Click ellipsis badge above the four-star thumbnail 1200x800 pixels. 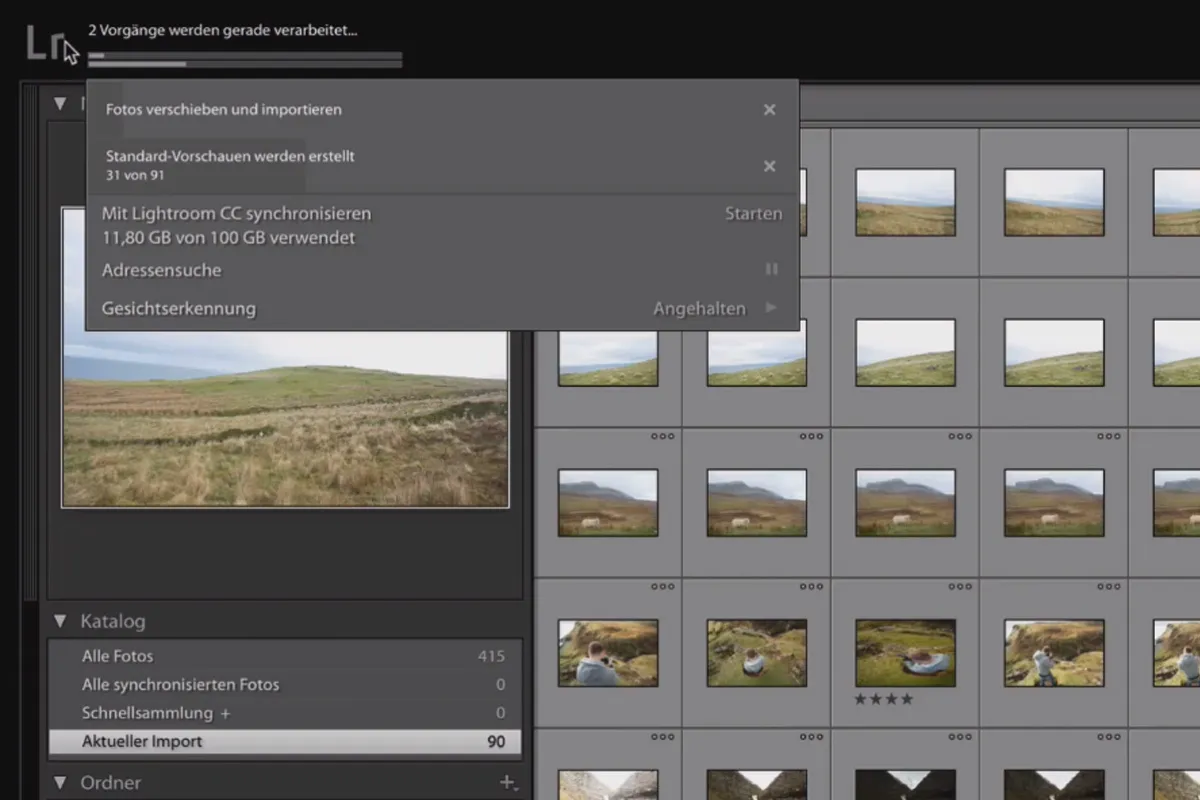click(960, 586)
